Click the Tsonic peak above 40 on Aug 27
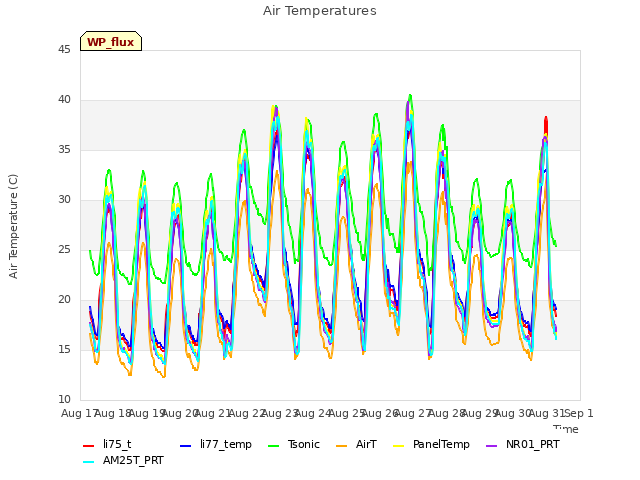 [410, 96]
